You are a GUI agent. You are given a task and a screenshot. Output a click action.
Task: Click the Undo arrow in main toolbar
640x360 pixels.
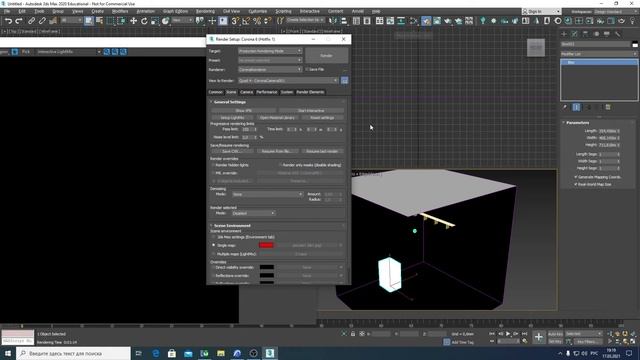(8, 21)
